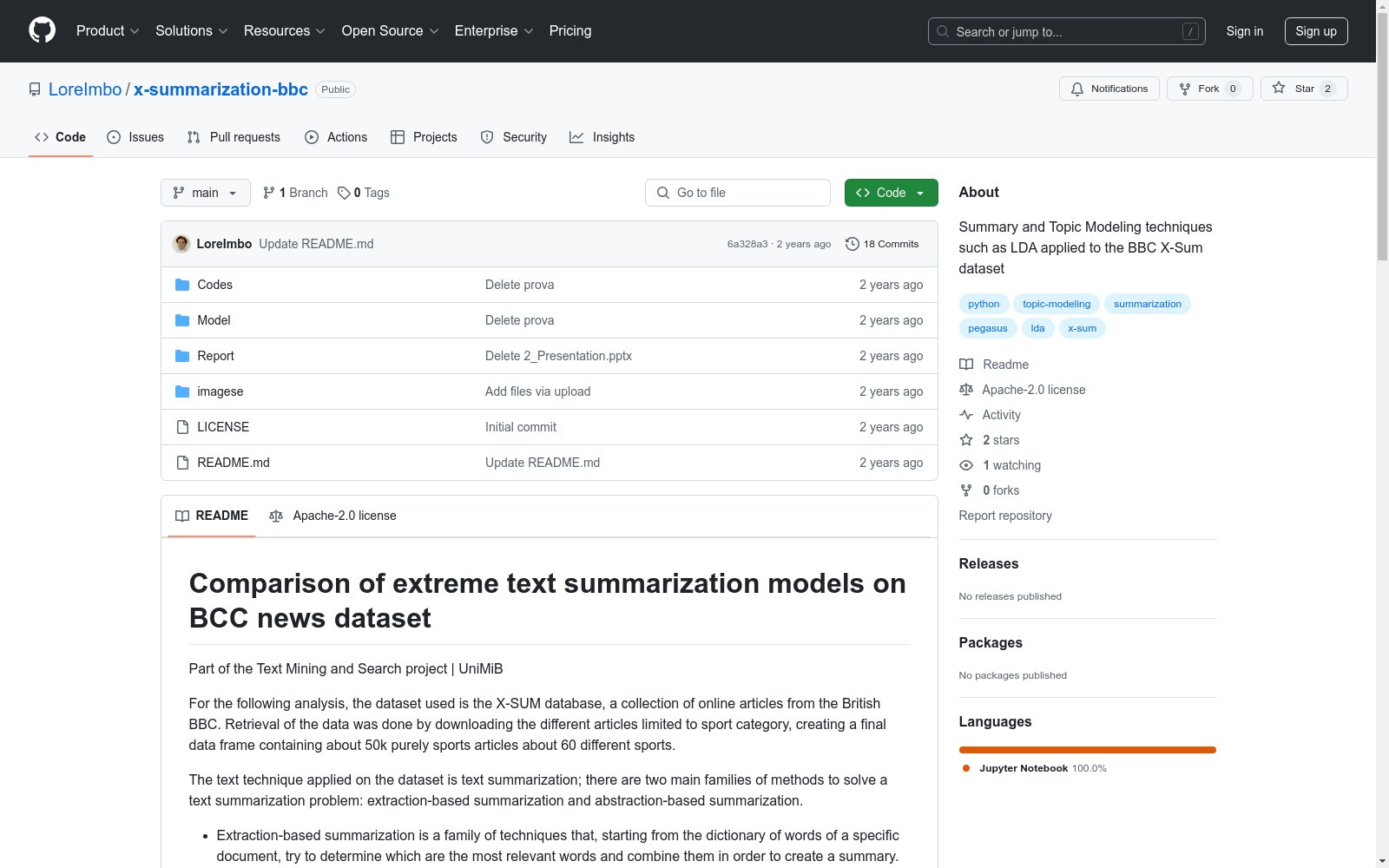Image resolution: width=1389 pixels, height=868 pixels.
Task: Click the python topic tag
Action: click(984, 304)
